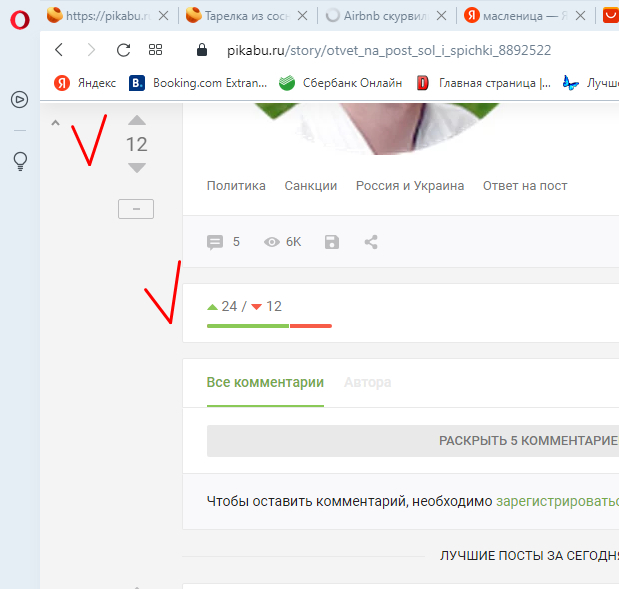
Task: Click the small scroll-up chevron at left
Action: pos(55,123)
